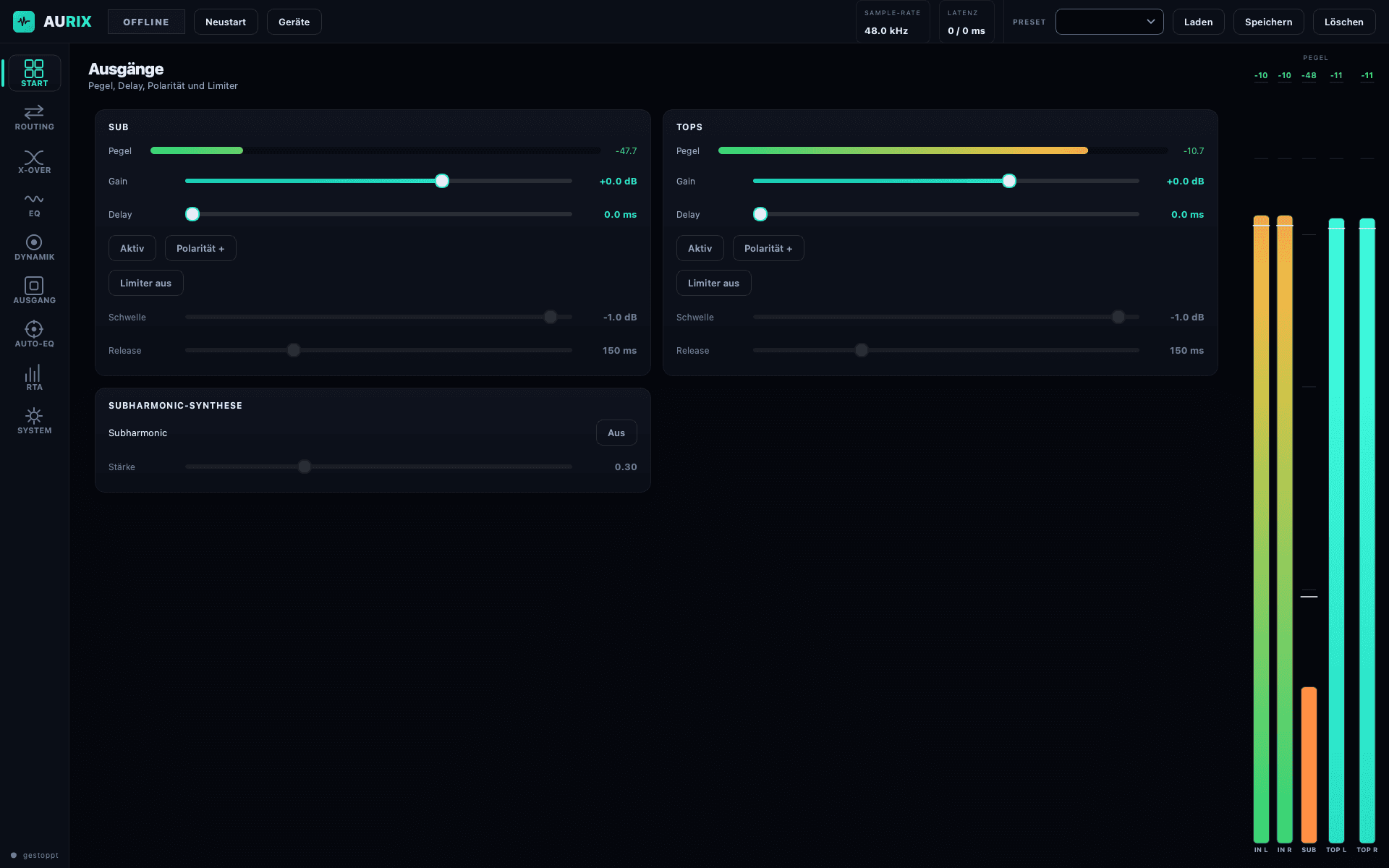Viewport: 1389px width, 868px height.
Task: Click the TOPS Release slider handle
Action: pos(862,350)
